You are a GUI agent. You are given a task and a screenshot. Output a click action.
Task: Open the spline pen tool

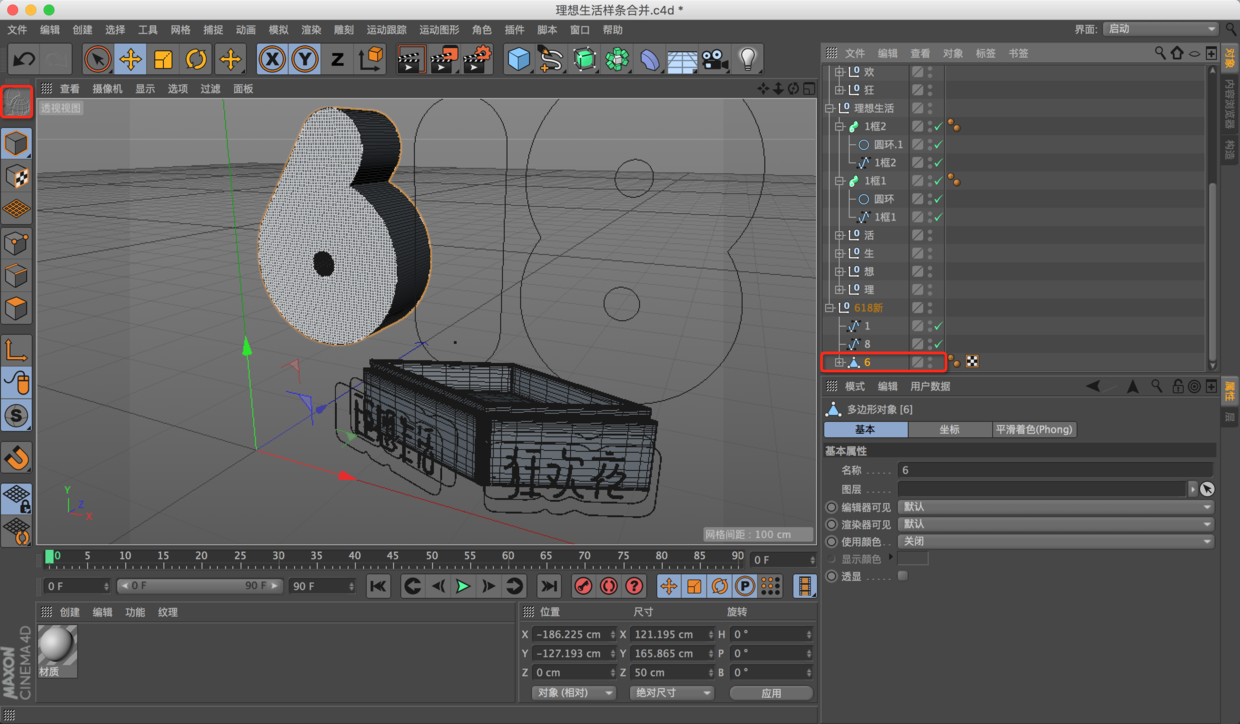[551, 59]
